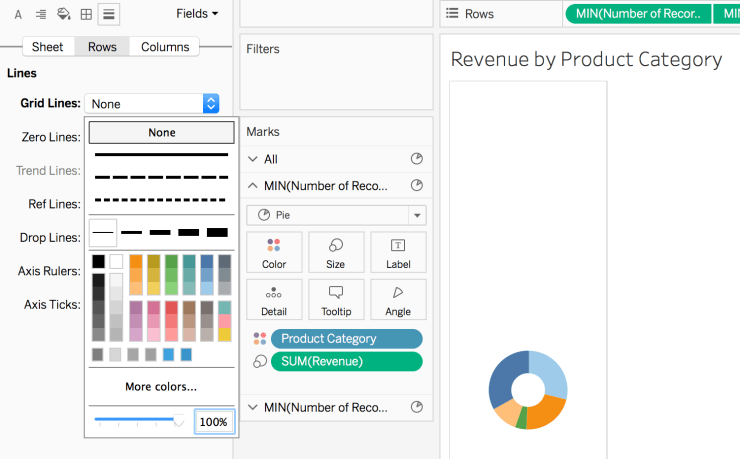
Task: Open the Fields dropdown menu
Action: [197, 14]
